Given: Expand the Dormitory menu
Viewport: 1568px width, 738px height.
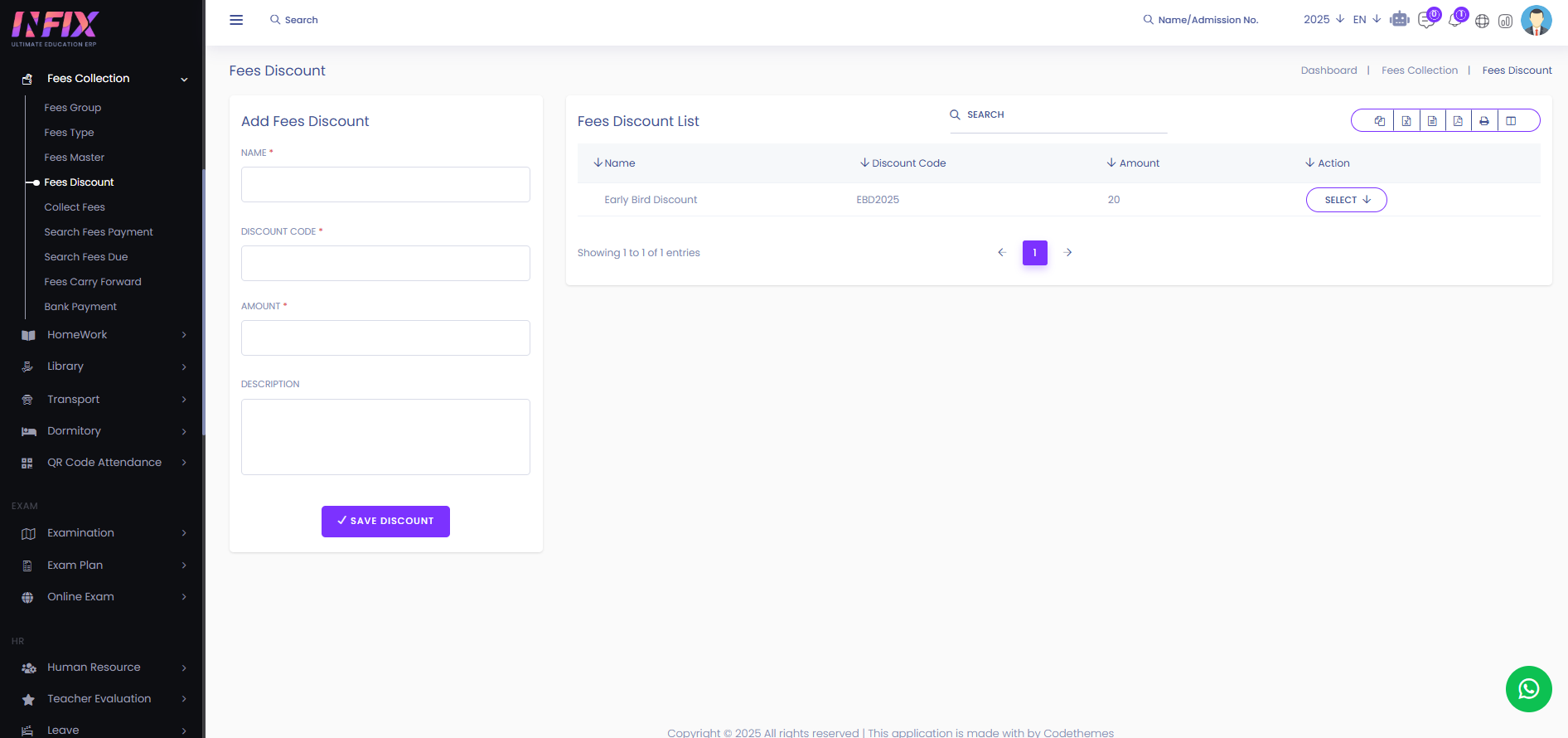Looking at the screenshot, I should 104,431.
